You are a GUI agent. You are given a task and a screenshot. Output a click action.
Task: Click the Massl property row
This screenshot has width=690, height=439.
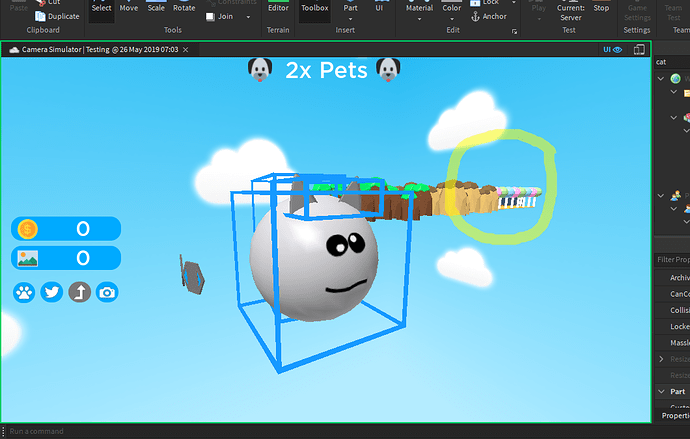[672, 343]
